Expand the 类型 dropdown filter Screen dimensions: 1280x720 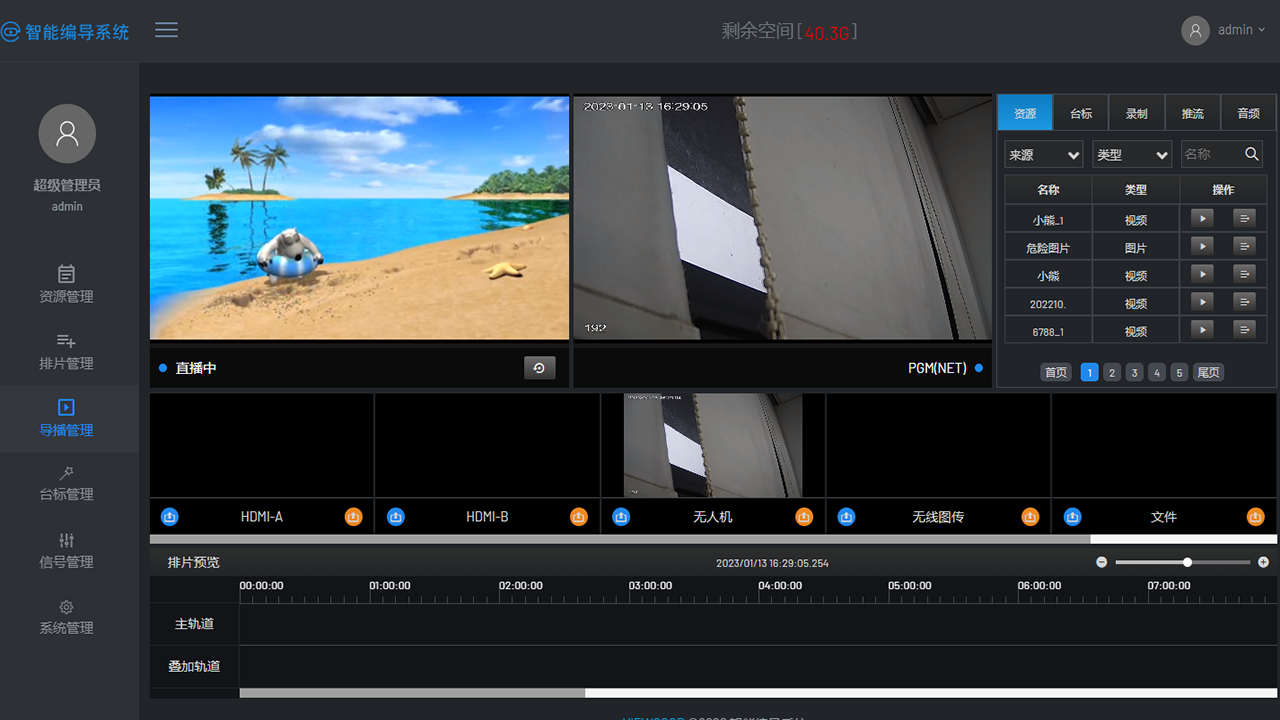1132,154
